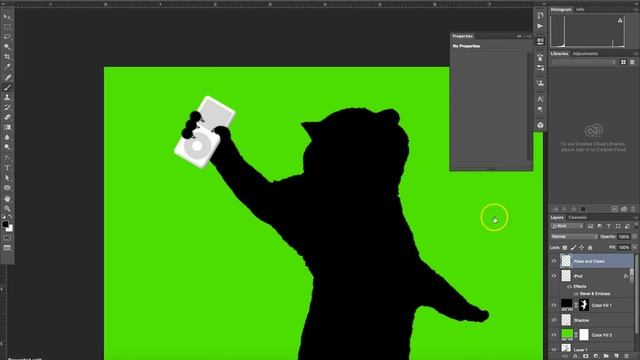Image resolution: width=640 pixels, height=360 pixels.
Task: Select the Dodge tool
Action: tap(7, 147)
